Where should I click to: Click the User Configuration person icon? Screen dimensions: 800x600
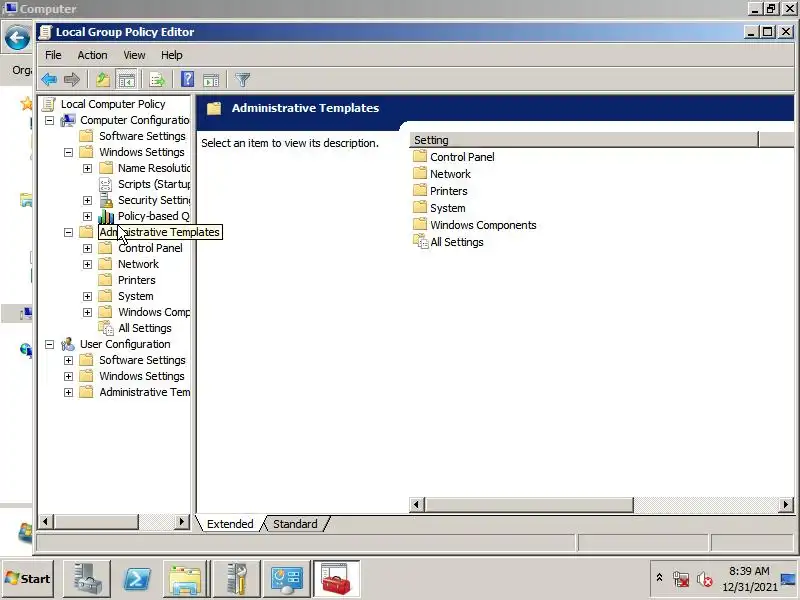(68, 344)
